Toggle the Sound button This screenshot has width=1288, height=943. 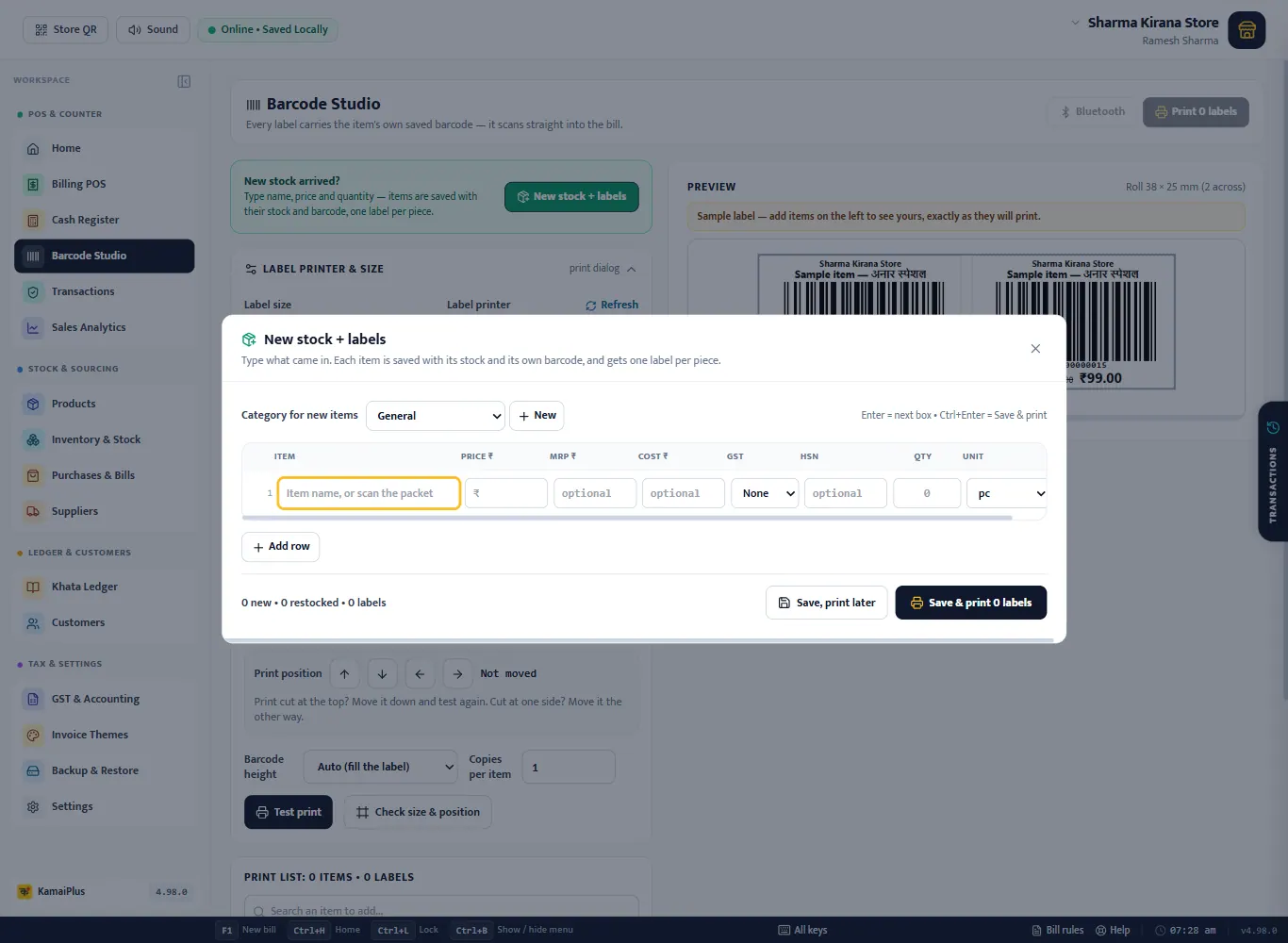tap(153, 29)
